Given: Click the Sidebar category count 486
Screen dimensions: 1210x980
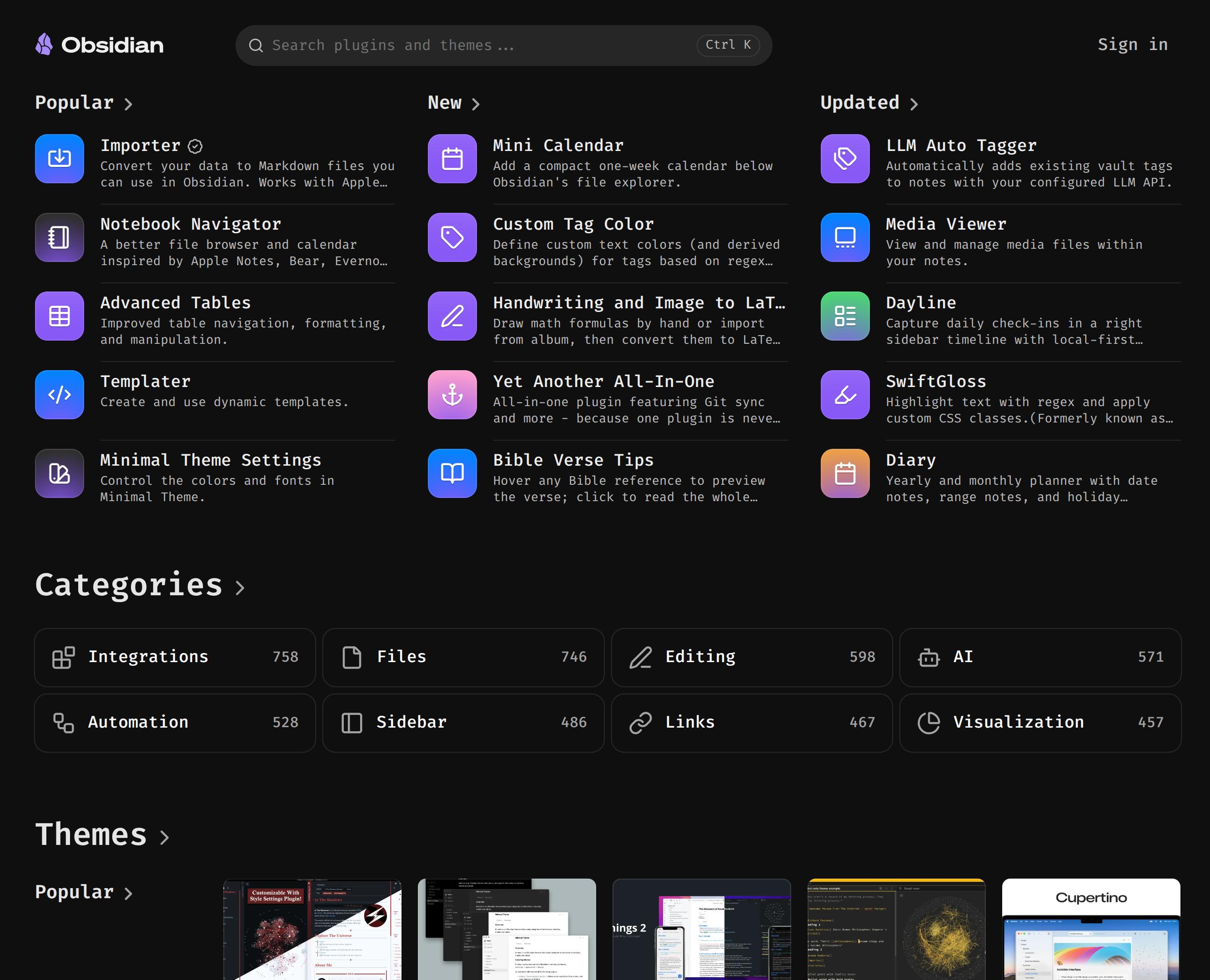Looking at the screenshot, I should point(573,723).
